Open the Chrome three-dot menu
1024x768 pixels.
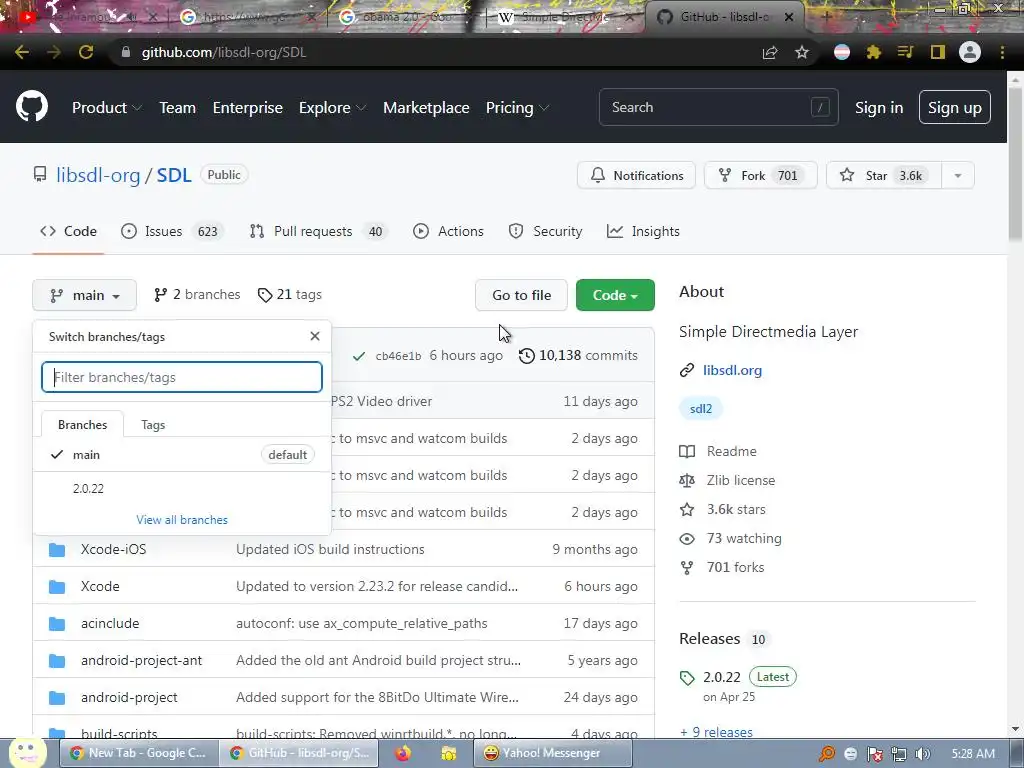tap(1002, 52)
